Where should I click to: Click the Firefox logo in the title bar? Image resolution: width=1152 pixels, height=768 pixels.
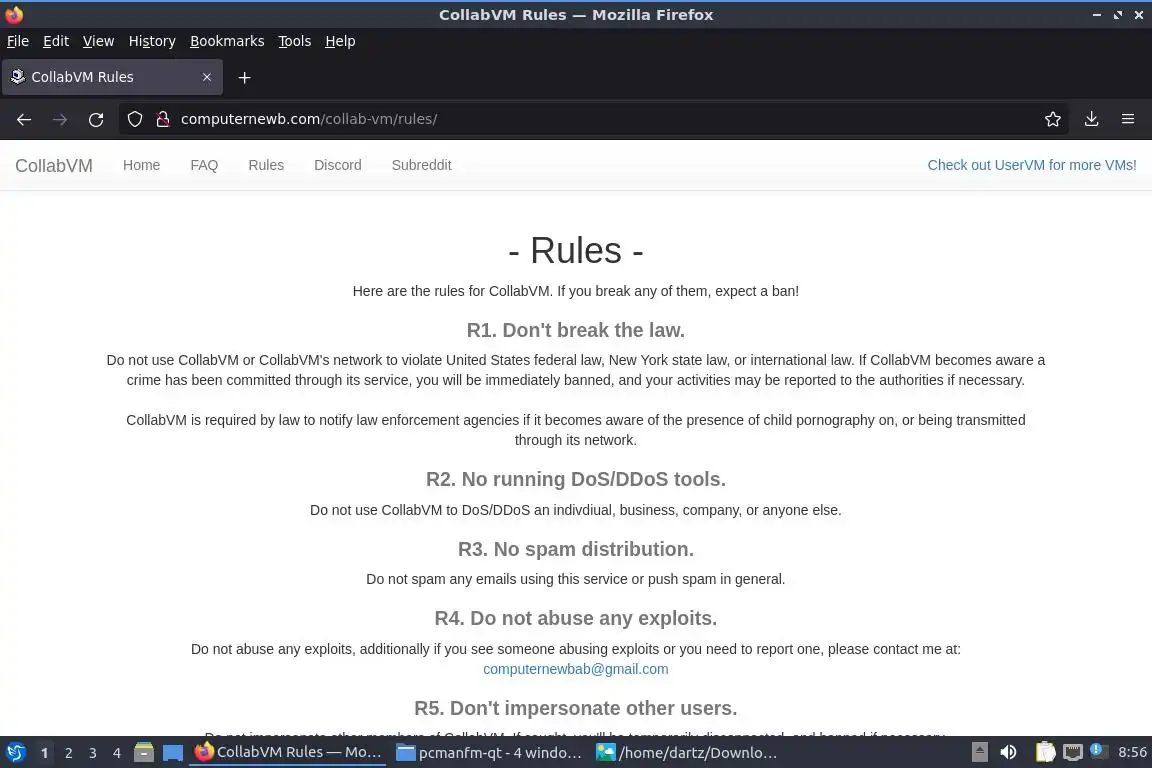(14, 15)
